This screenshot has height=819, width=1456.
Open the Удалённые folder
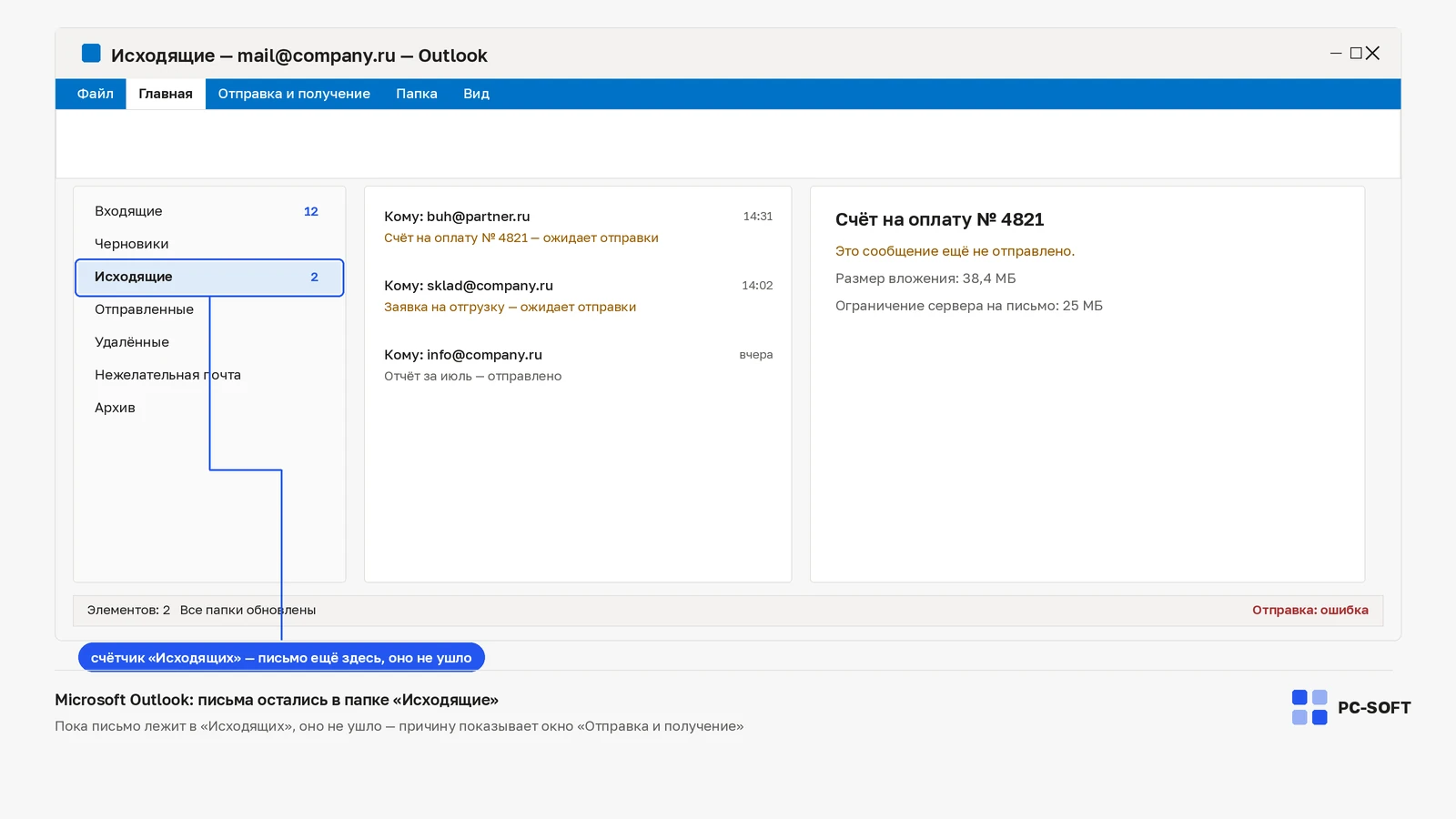coord(209,342)
